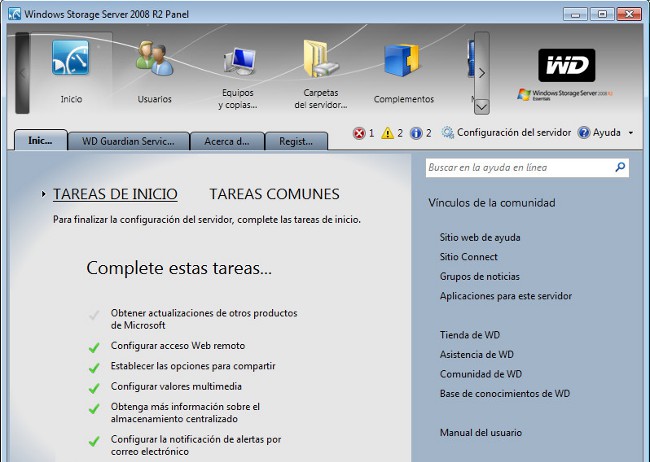Switch to the Regist... tab
The image size is (650, 462).
click(x=296, y=141)
